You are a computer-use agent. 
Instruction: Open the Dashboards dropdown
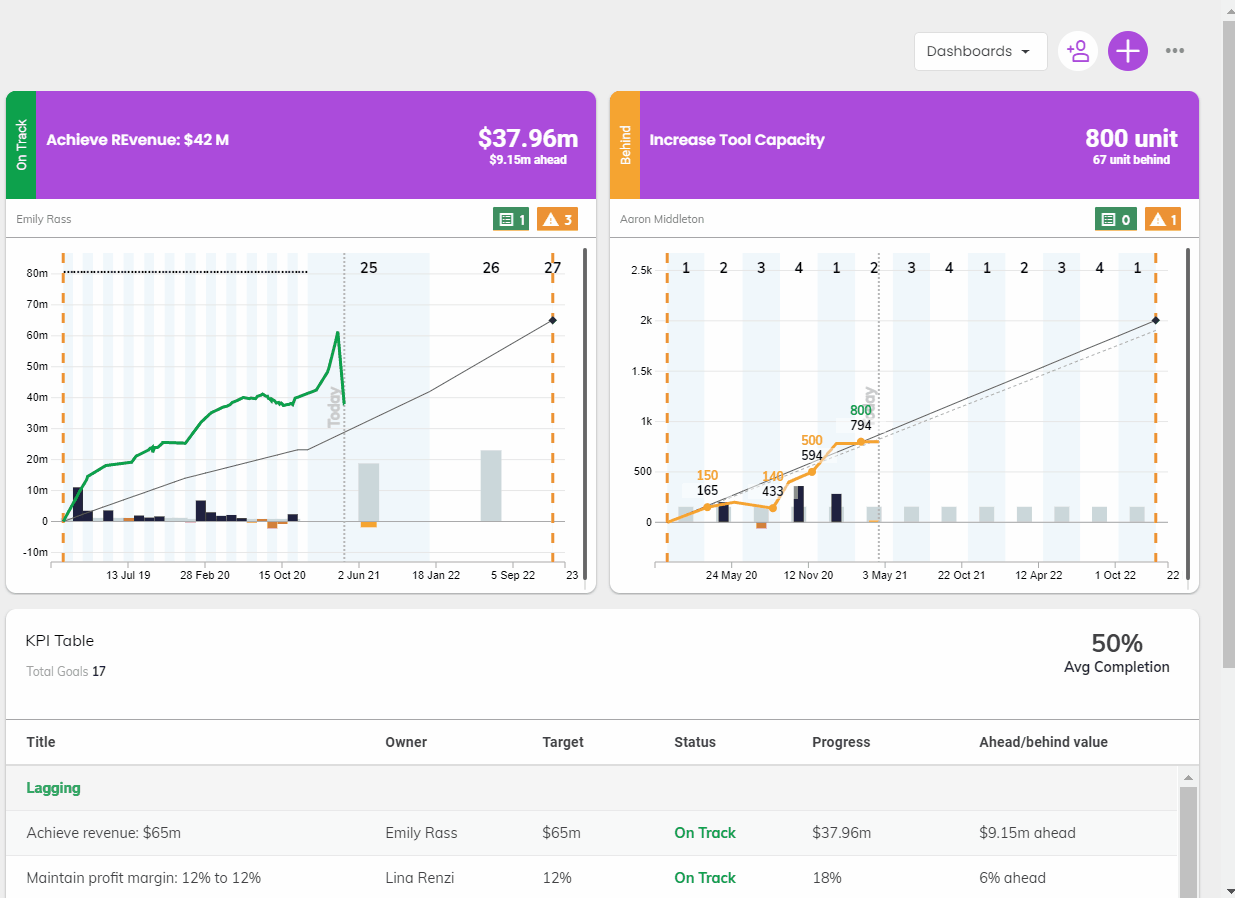pos(979,51)
